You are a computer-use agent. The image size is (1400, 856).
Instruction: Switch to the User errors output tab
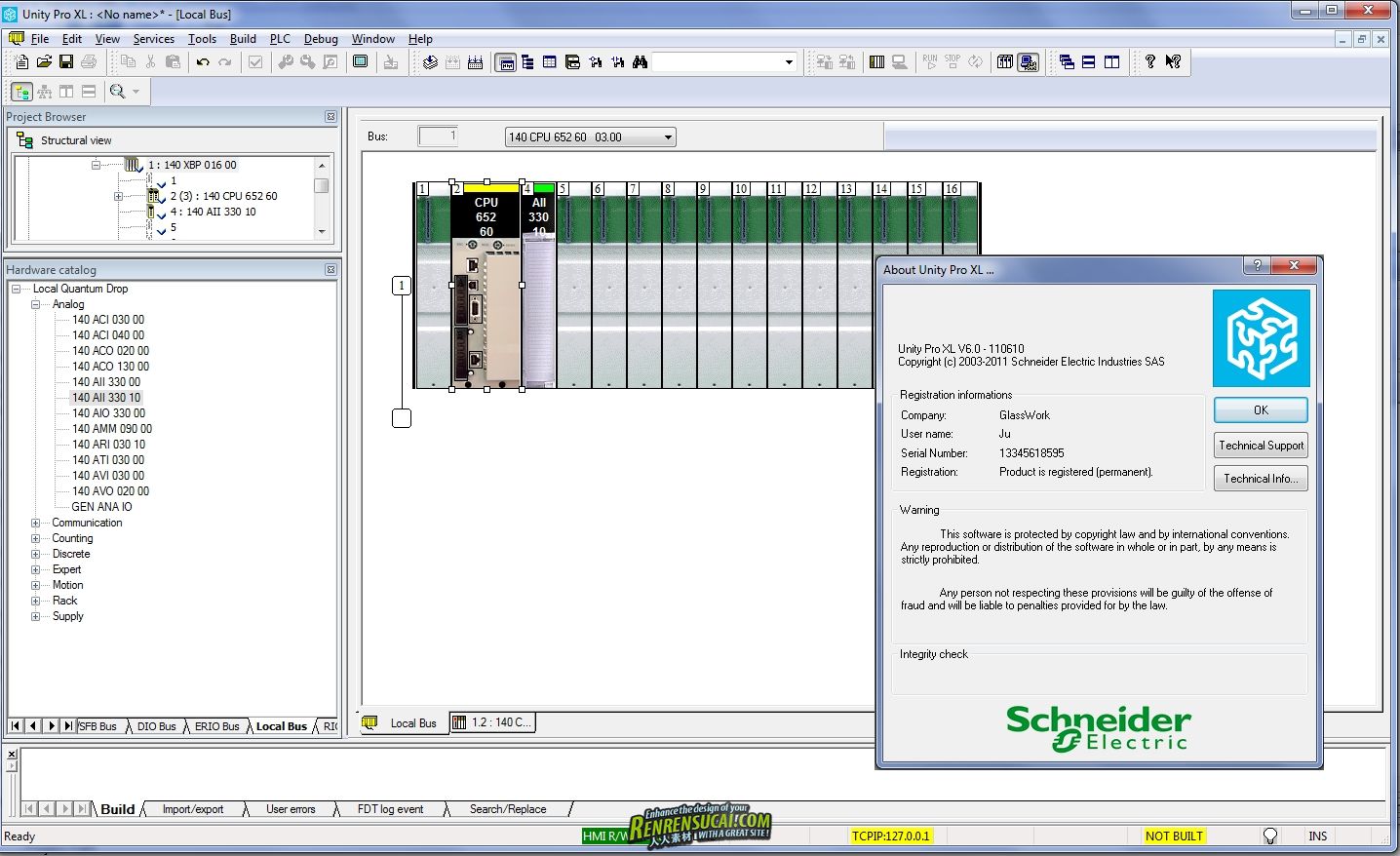coord(291,809)
